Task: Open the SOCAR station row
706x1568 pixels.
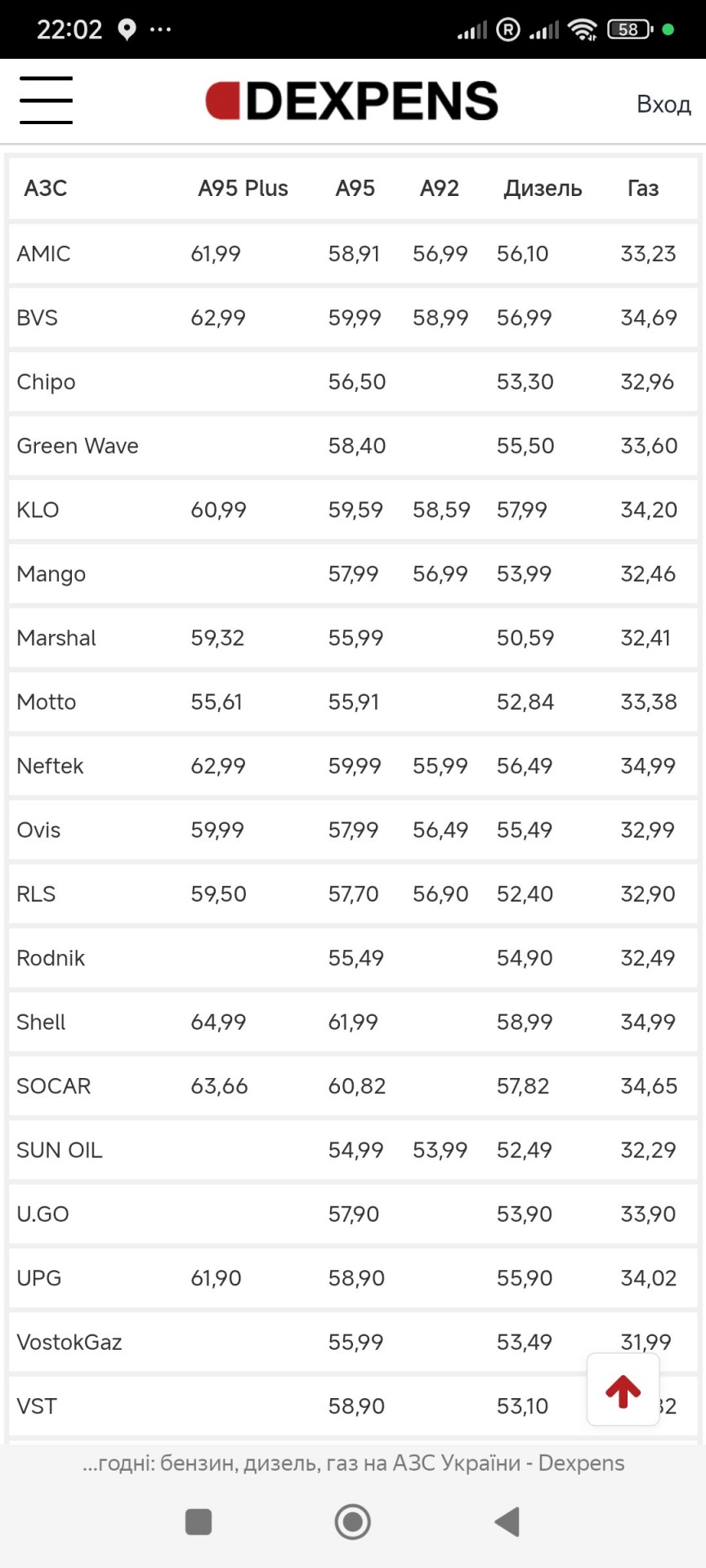Action: tap(353, 1085)
